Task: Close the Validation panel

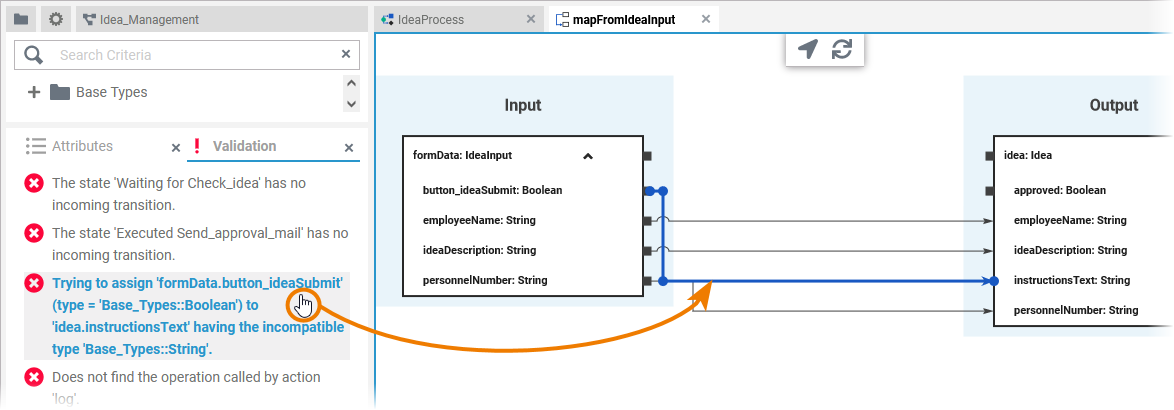Action: pos(349,148)
